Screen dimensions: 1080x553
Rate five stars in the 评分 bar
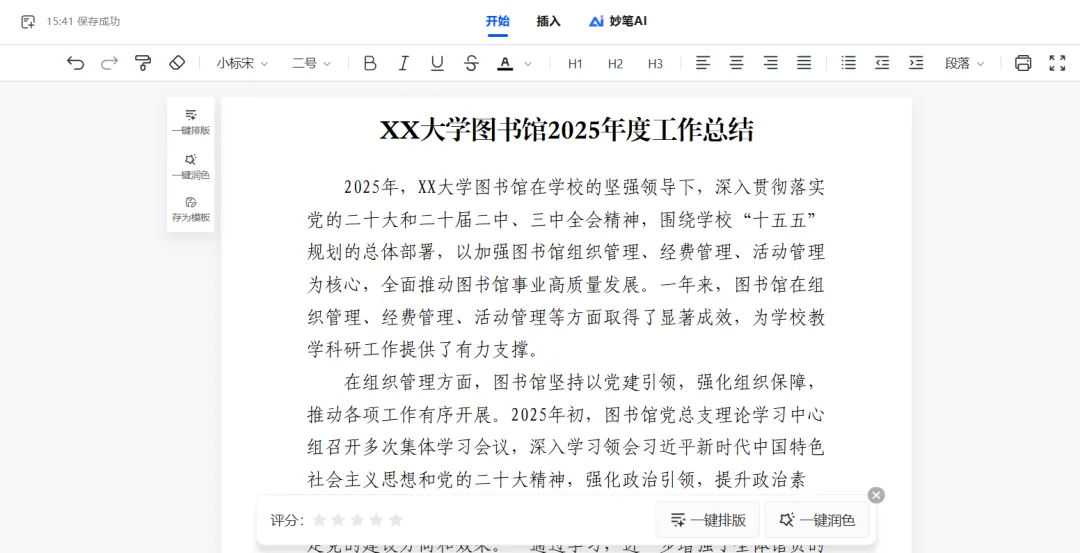coord(395,520)
